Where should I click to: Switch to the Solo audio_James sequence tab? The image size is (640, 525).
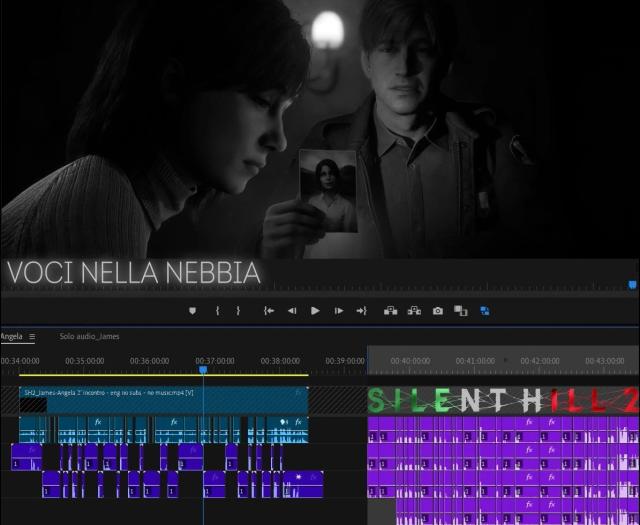coord(89,336)
